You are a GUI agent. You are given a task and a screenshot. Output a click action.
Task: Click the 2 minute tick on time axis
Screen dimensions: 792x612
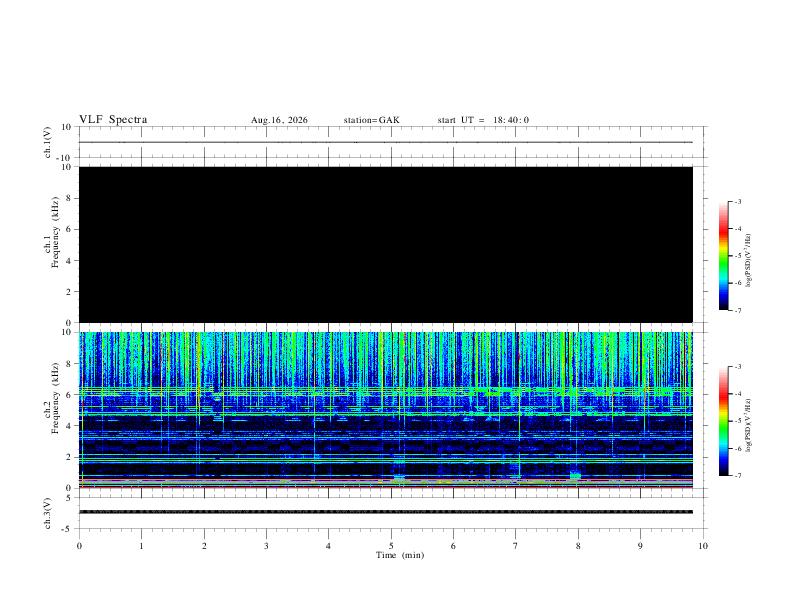pyautogui.click(x=204, y=546)
